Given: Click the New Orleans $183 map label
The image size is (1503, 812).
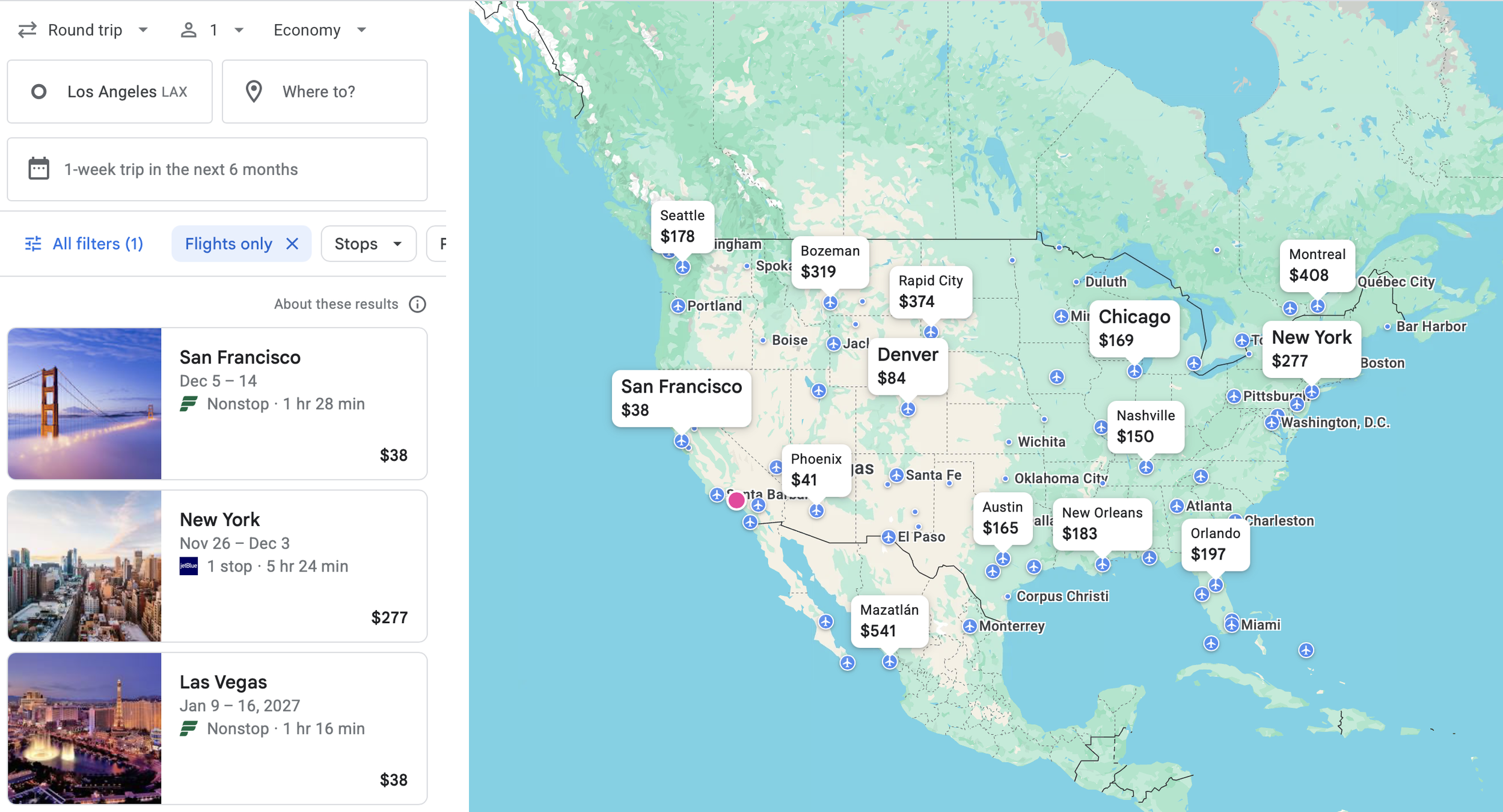Looking at the screenshot, I should coord(1102,524).
